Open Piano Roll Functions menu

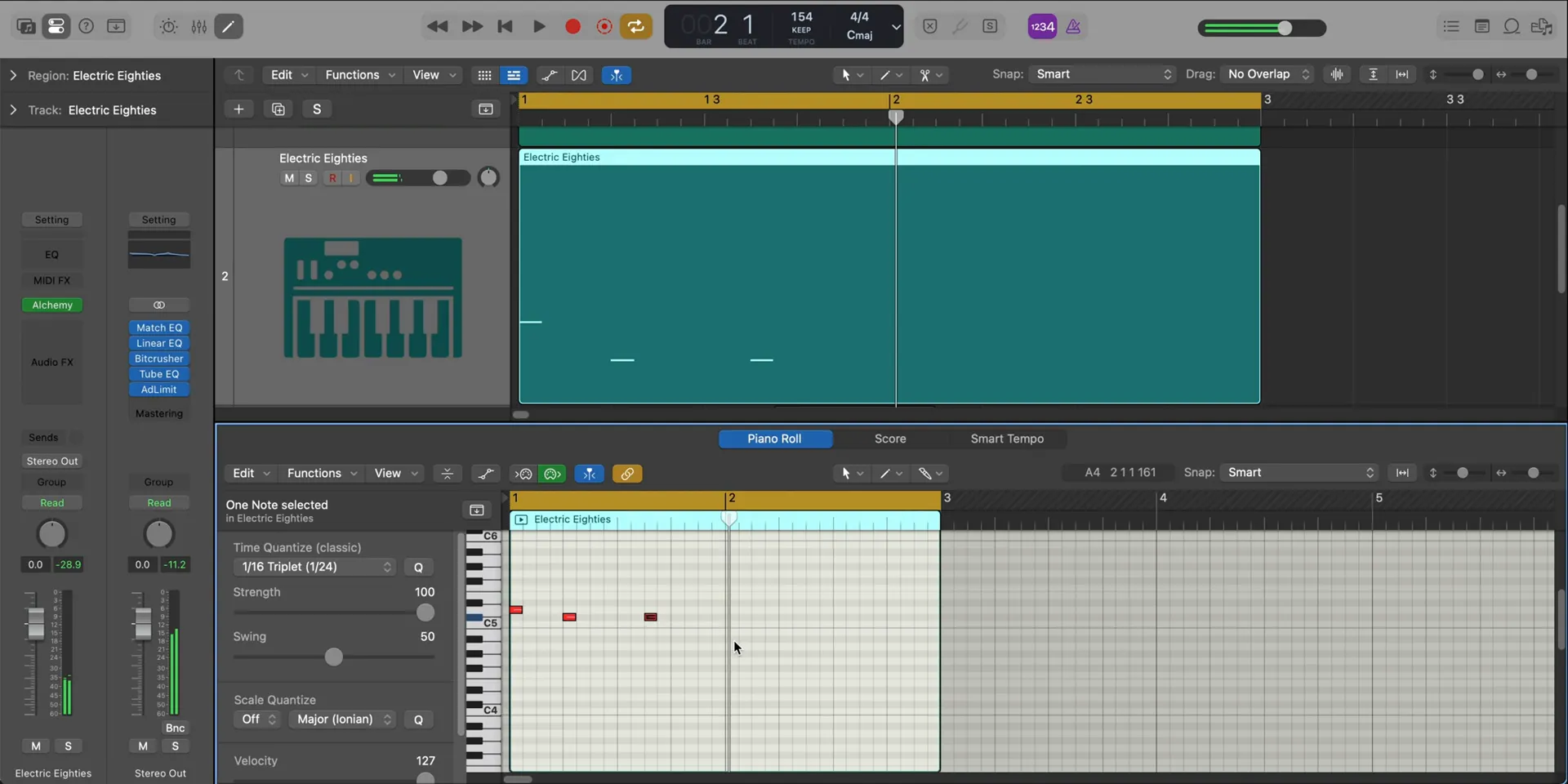322,473
